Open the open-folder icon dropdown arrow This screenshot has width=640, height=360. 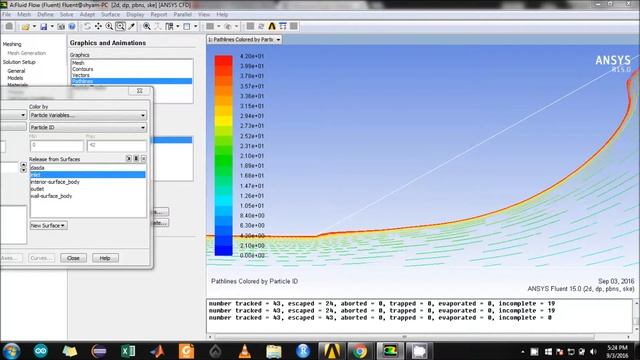tap(34, 27)
